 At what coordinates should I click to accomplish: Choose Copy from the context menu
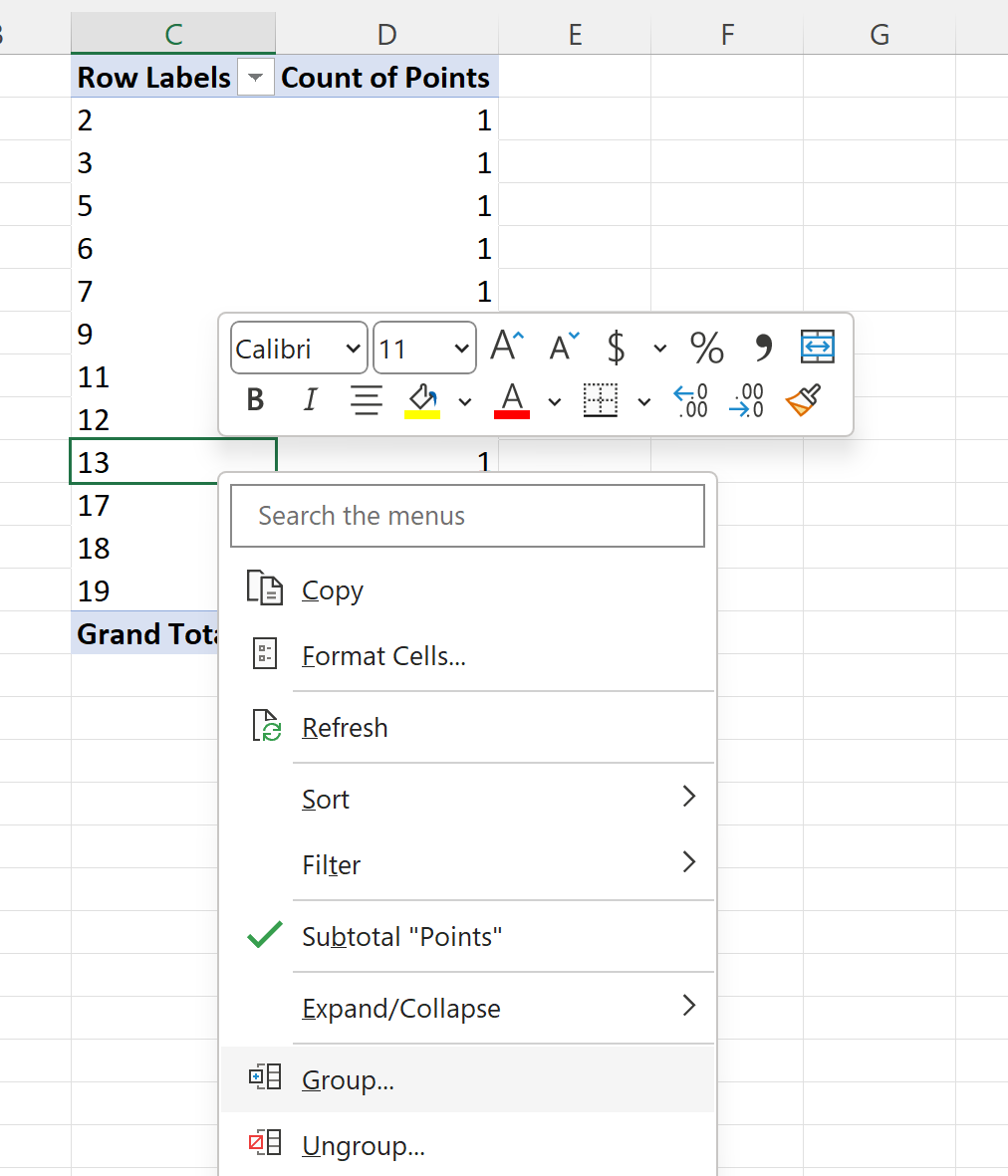click(x=467, y=590)
